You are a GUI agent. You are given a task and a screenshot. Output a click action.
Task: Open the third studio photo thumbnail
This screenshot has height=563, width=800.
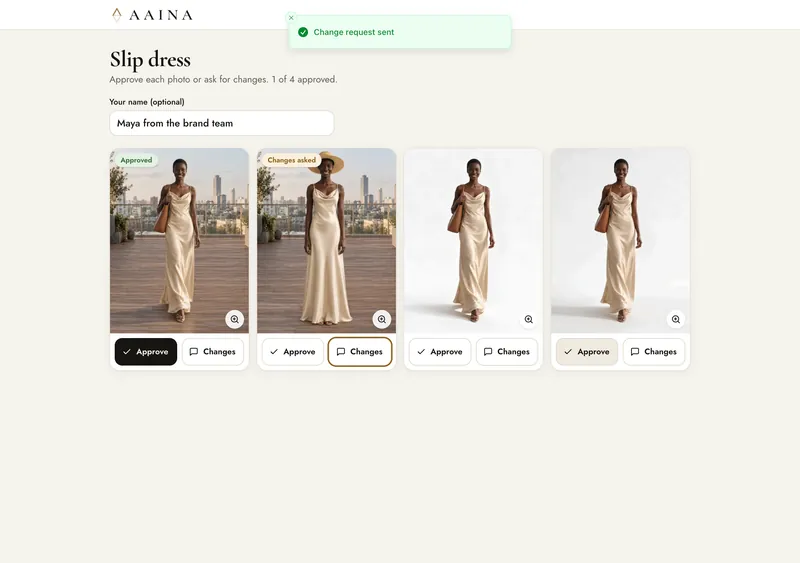point(473,240)
